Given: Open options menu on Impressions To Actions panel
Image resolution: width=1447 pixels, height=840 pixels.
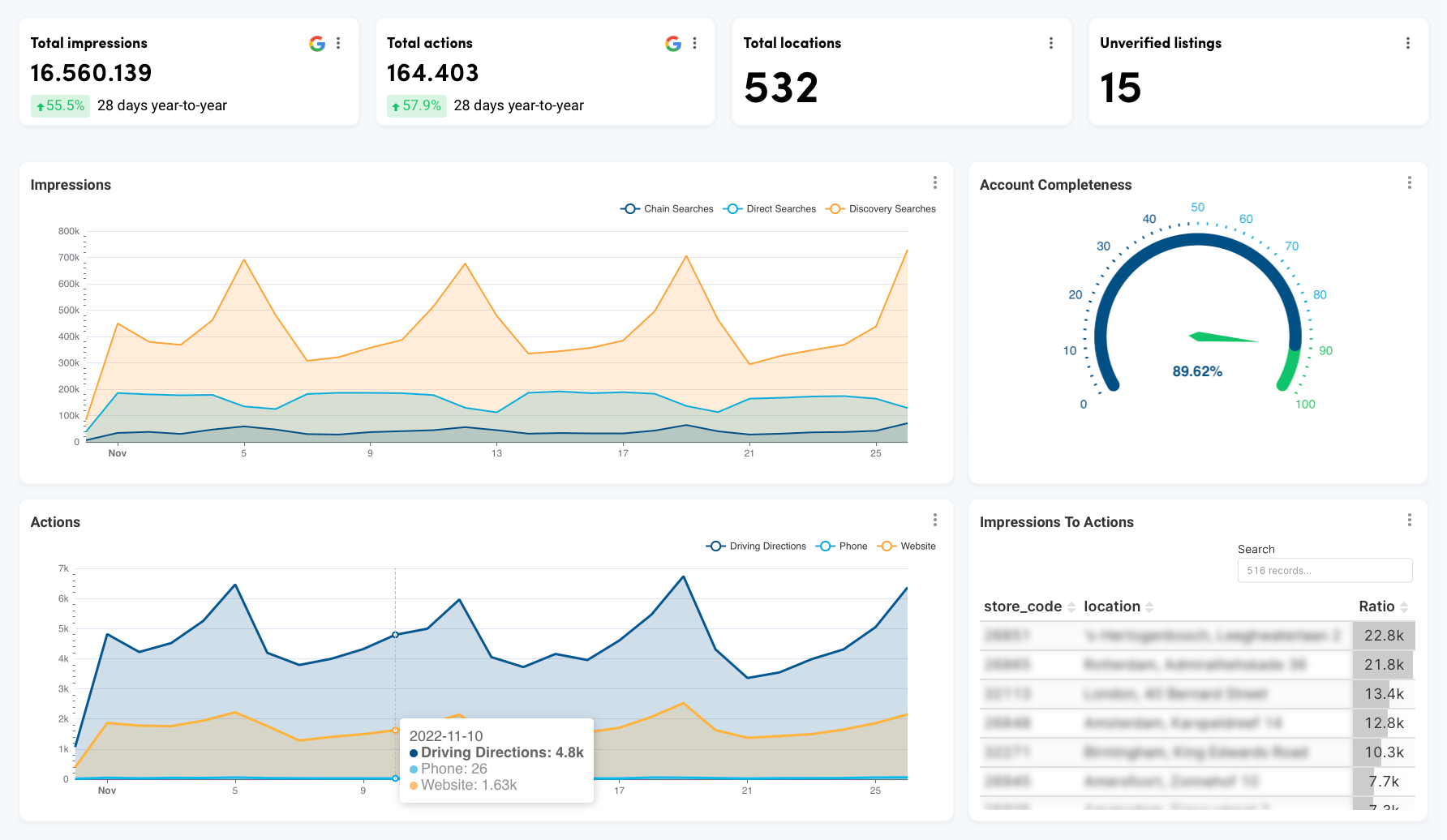Looking at the screenshot, I should pos(1409,520).
